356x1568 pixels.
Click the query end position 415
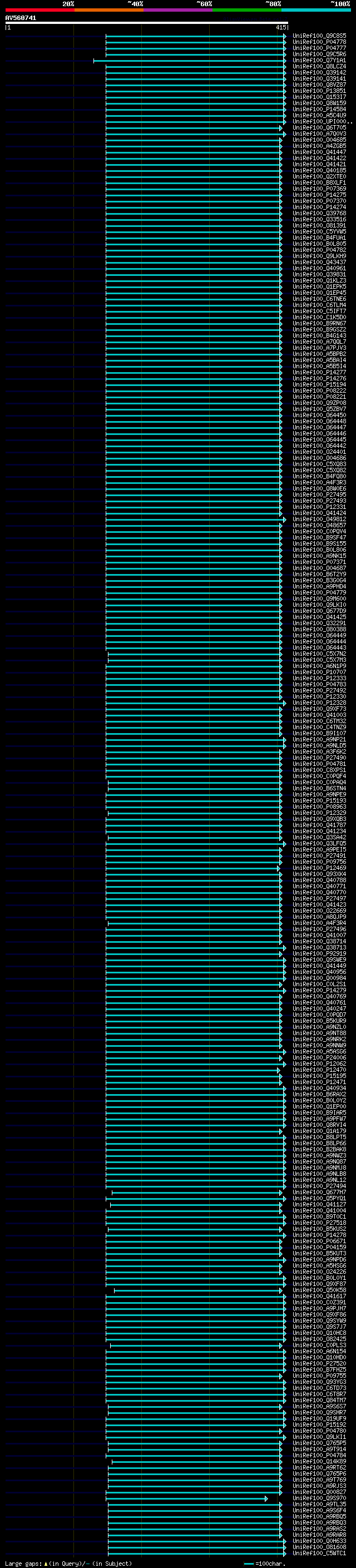tap(280, 27)
